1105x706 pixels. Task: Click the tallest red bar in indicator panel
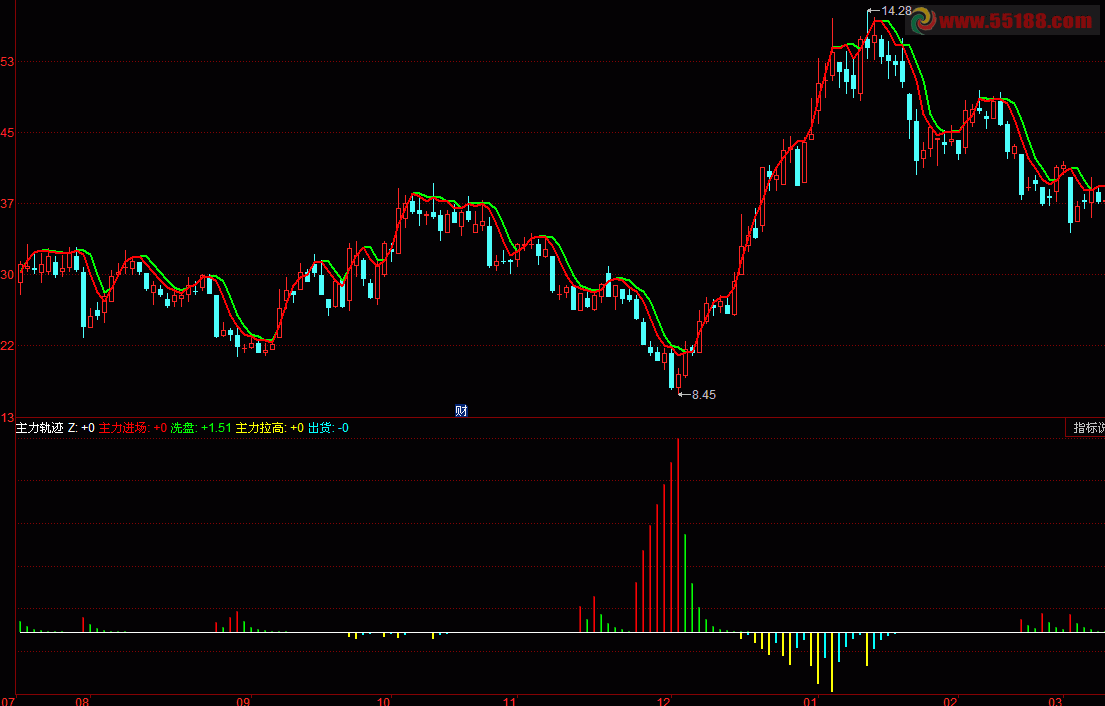point(678,535)
